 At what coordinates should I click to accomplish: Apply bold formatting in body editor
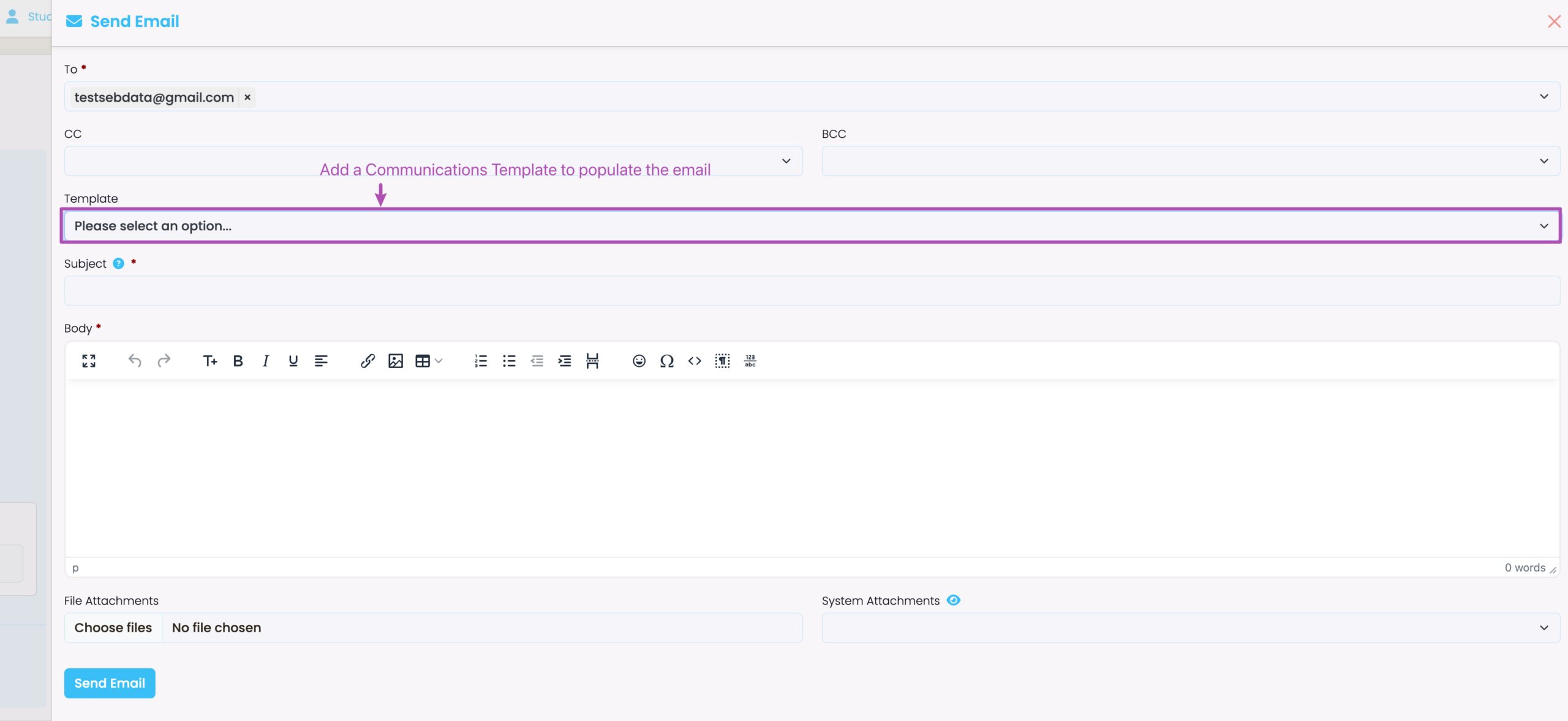coord(238,361)
